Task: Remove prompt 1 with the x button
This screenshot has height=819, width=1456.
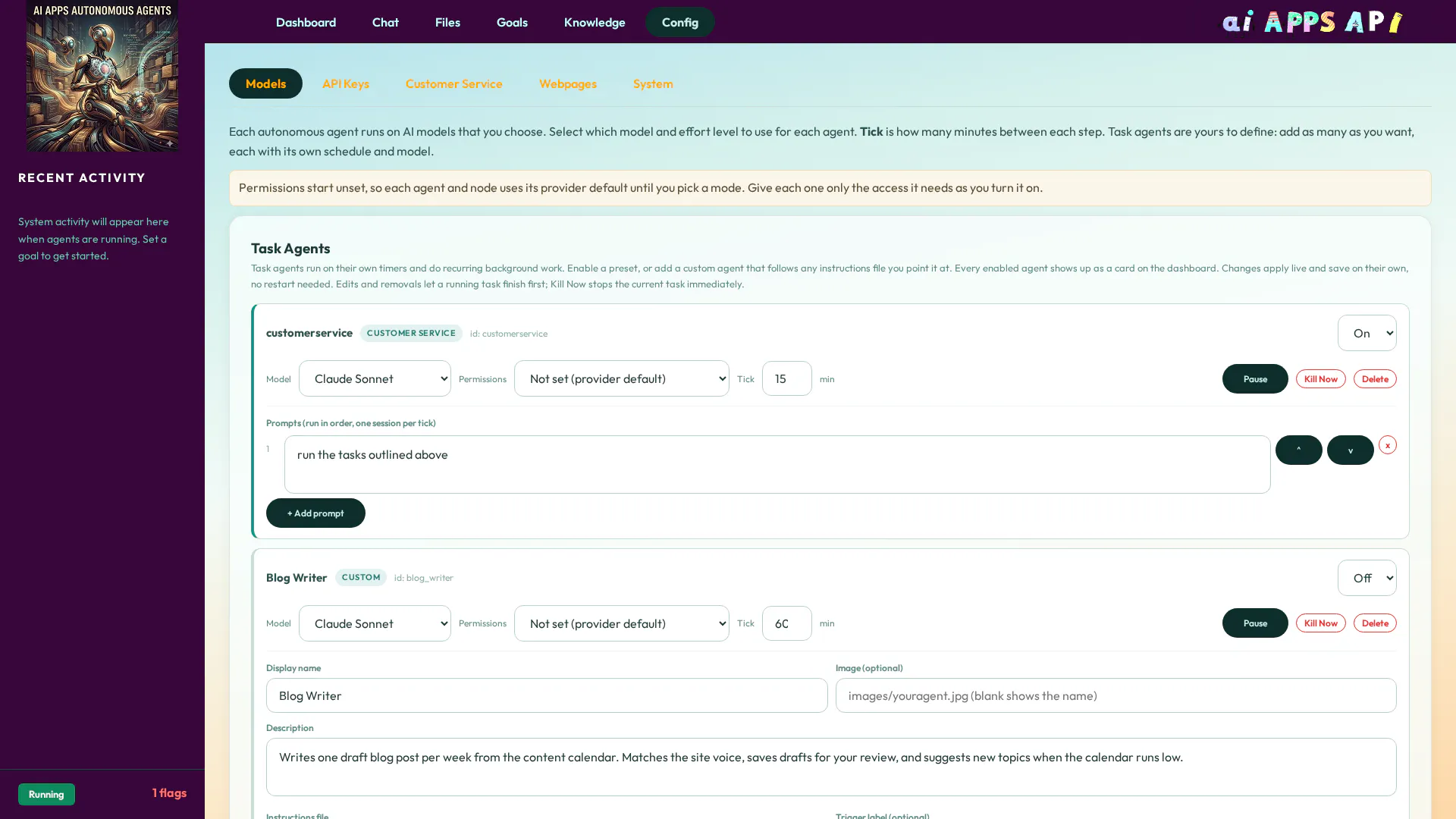Action: click(1387, 445)
